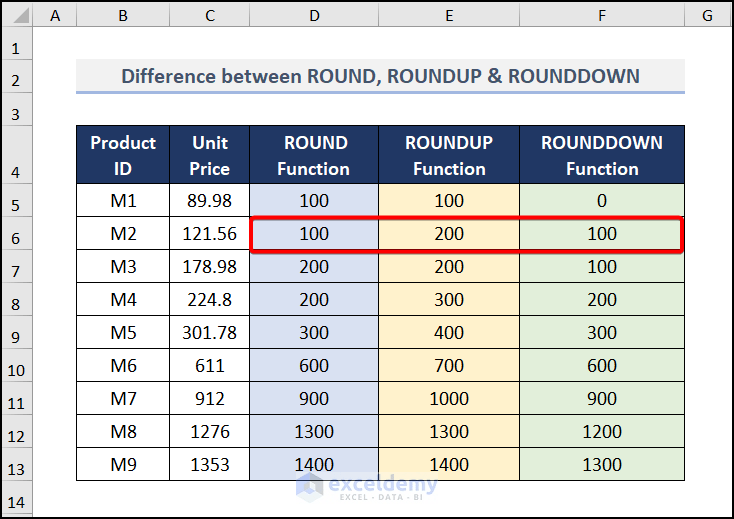Select ROUND result for M2
734x519 pixels.
coord(314,234)
